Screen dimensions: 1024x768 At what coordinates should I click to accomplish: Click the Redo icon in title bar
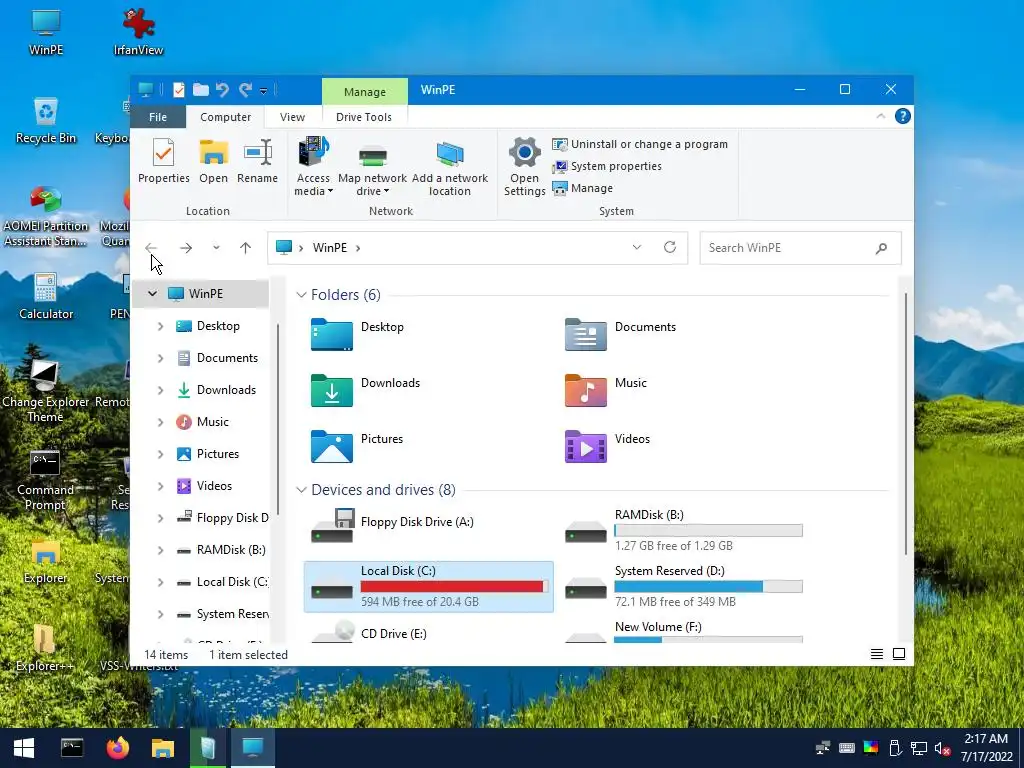click(x=246, y=90)
